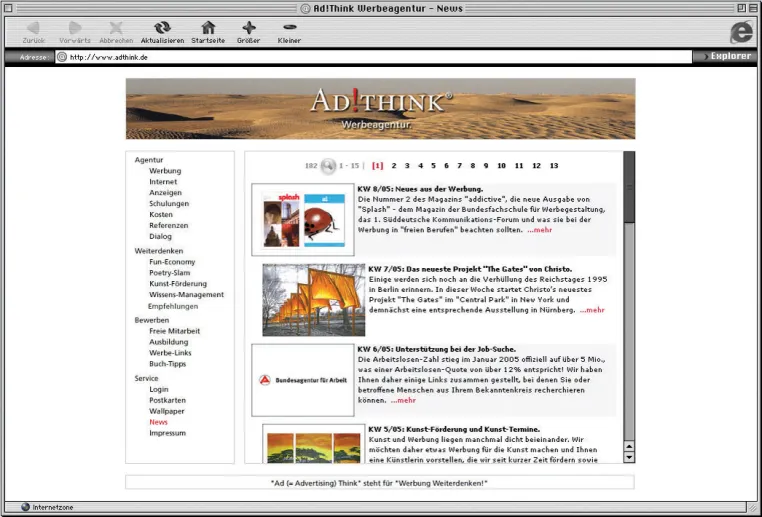Open the Kosten menu entry

(161, 215)
